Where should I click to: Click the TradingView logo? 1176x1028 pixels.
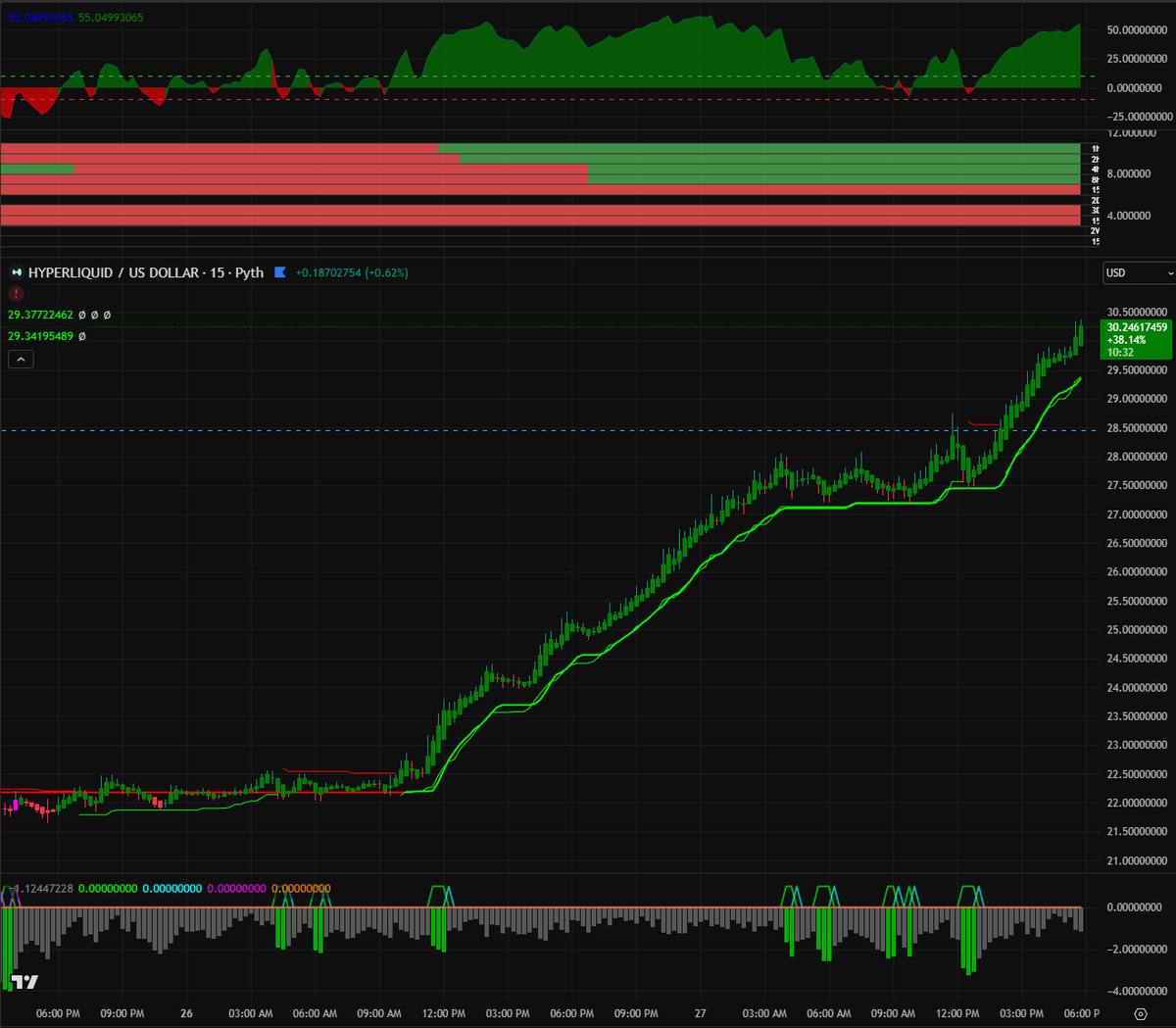(24, 982)
